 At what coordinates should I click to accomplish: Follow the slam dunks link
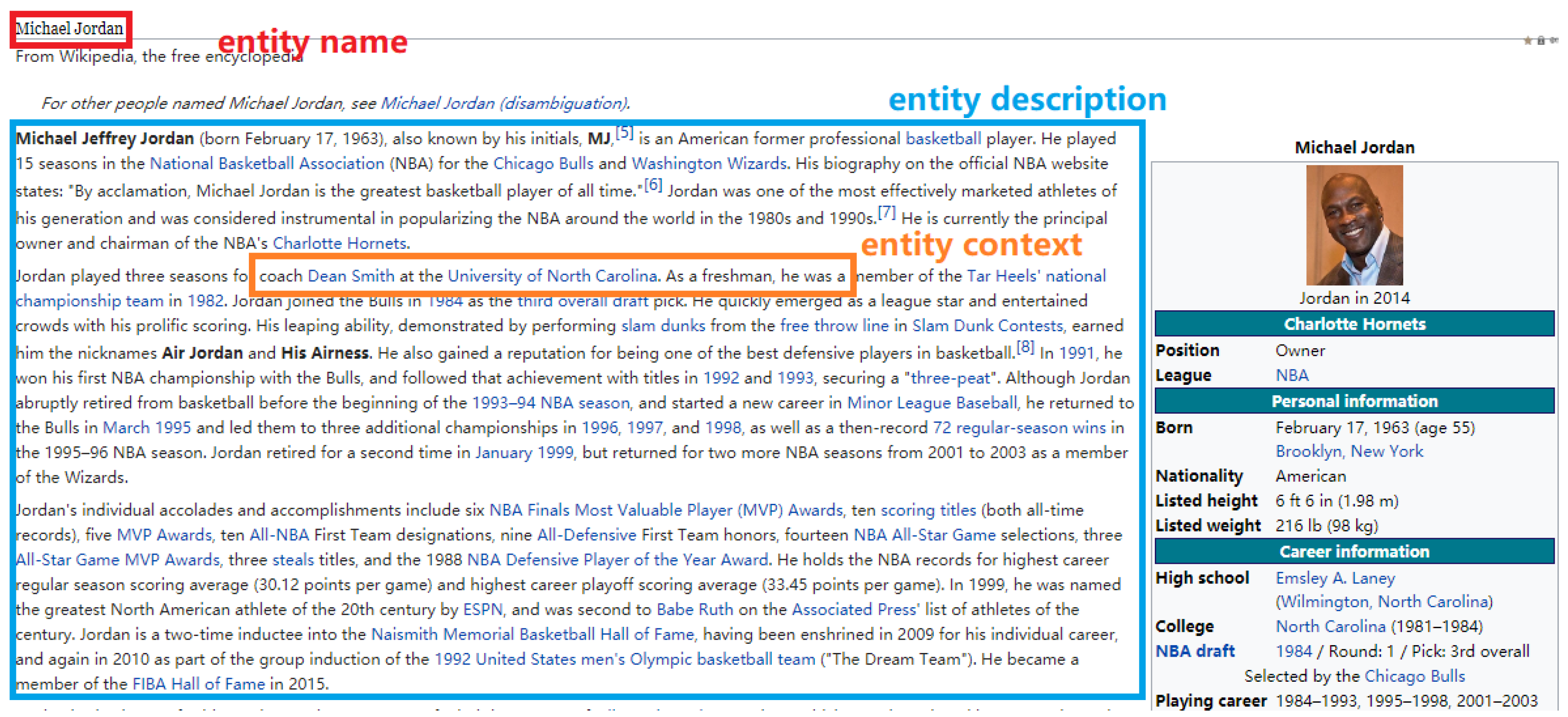tap(663, 326)
